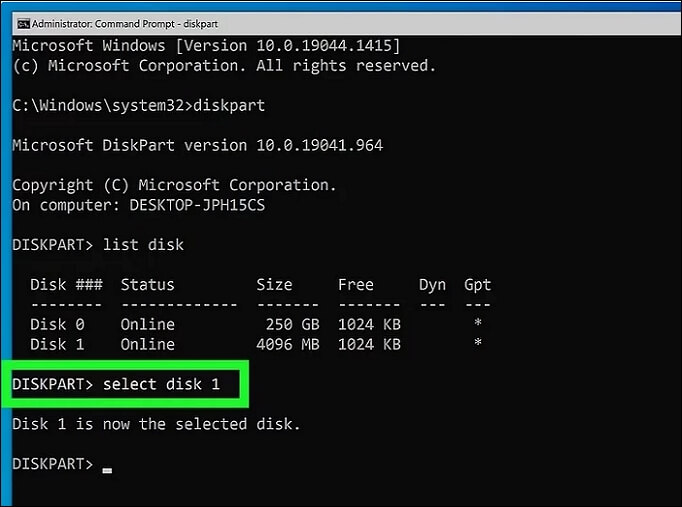Screen dimensions: 682x507
Task: Click the "Disk 0" label in the table
Action: point(57,325)
